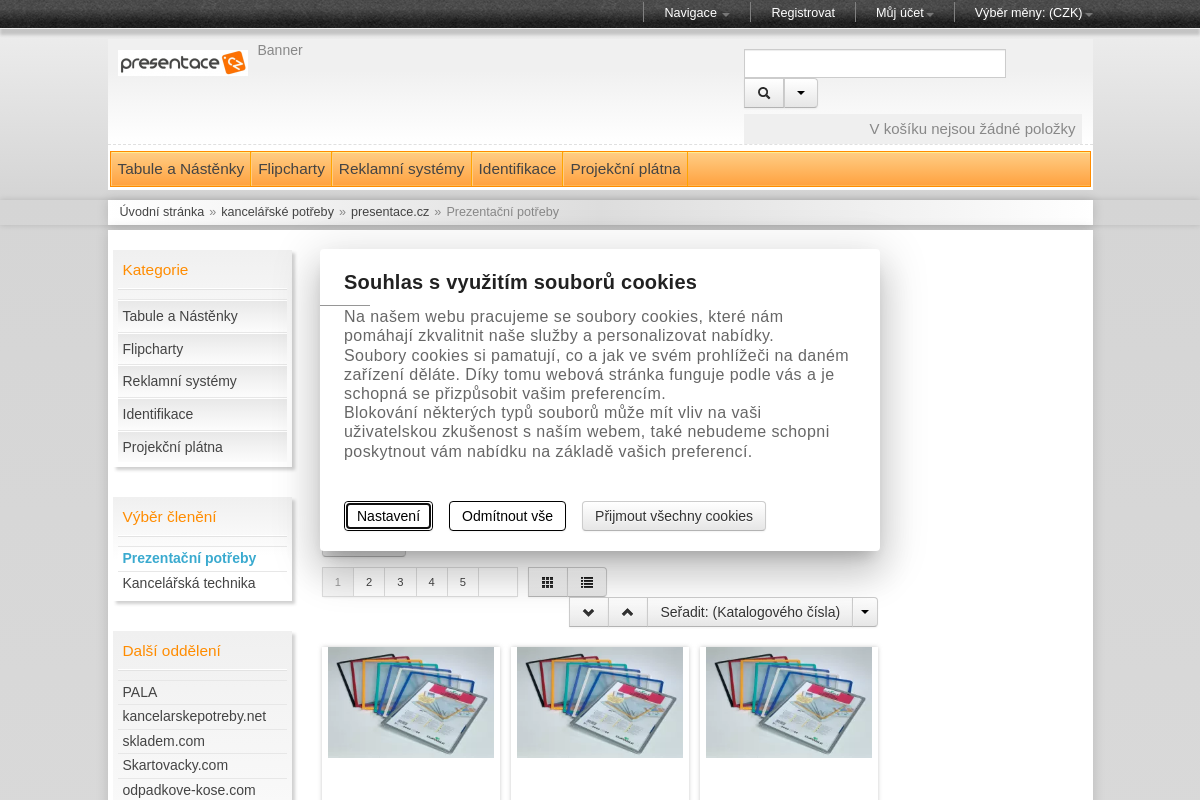Viewport: 1200px width, 800px height.
Task: Go to pagination page 3
Action: [400, 582]
